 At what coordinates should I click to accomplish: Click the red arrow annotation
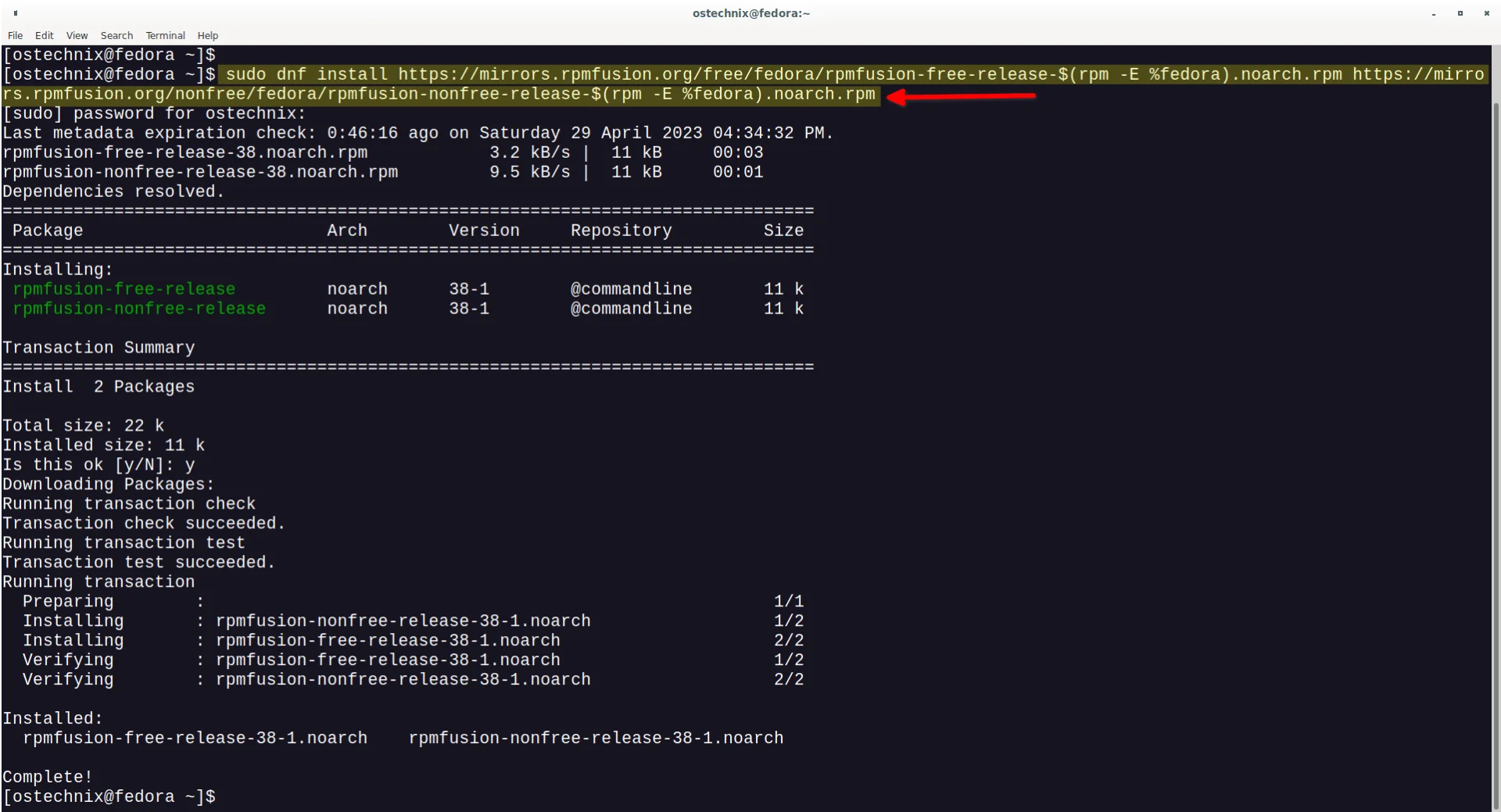(962, 95)
